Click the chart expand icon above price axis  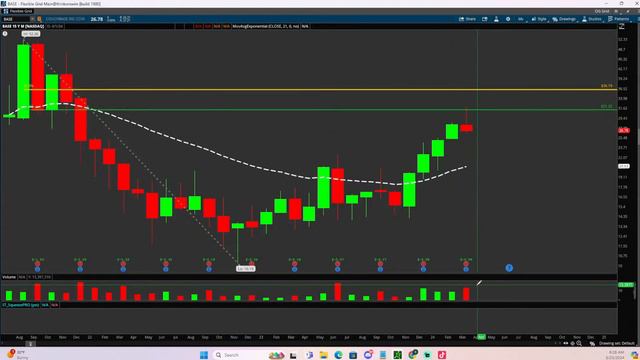[622, 27]
